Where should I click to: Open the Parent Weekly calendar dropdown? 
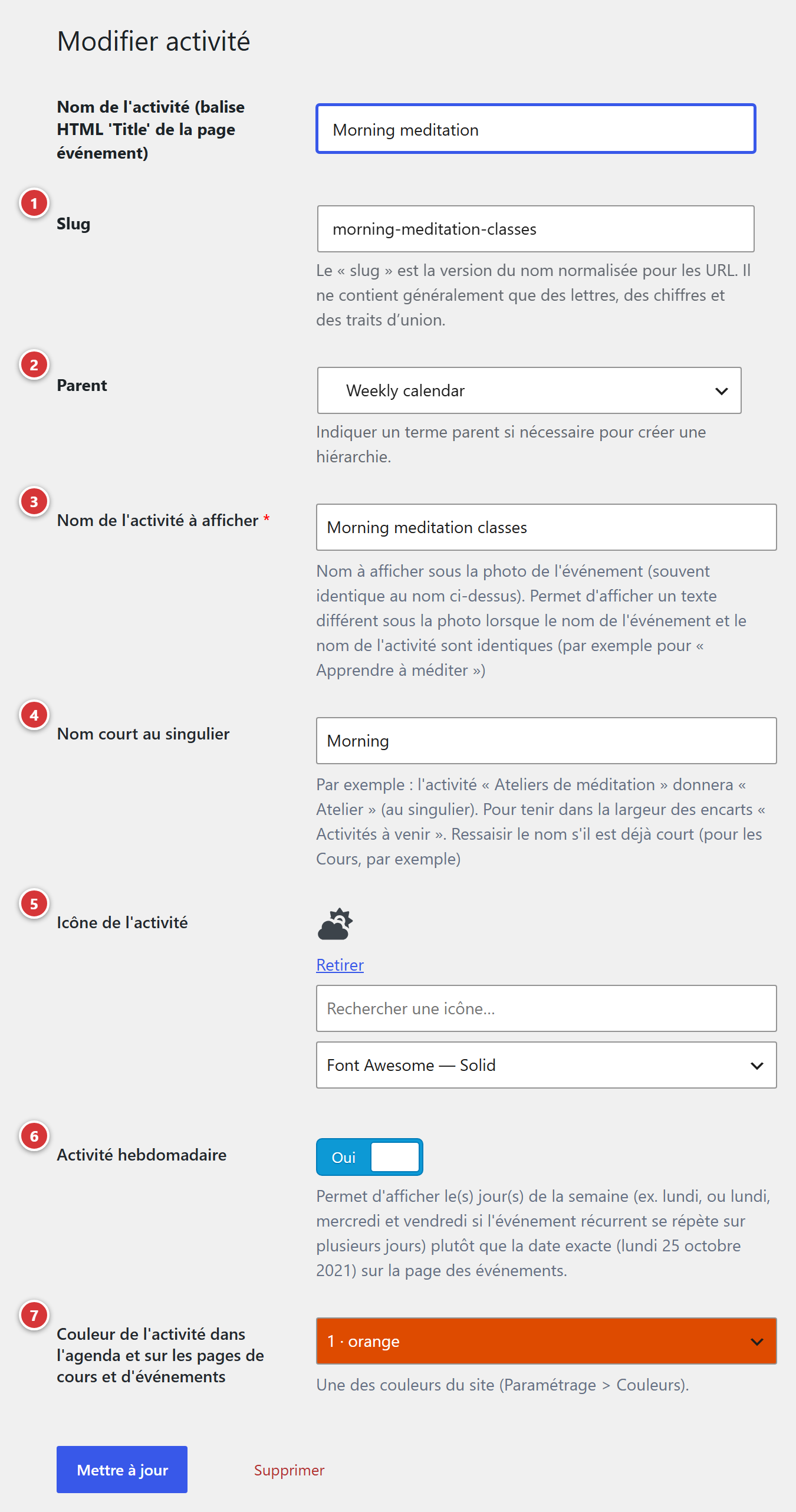click(x=529, y=390)
